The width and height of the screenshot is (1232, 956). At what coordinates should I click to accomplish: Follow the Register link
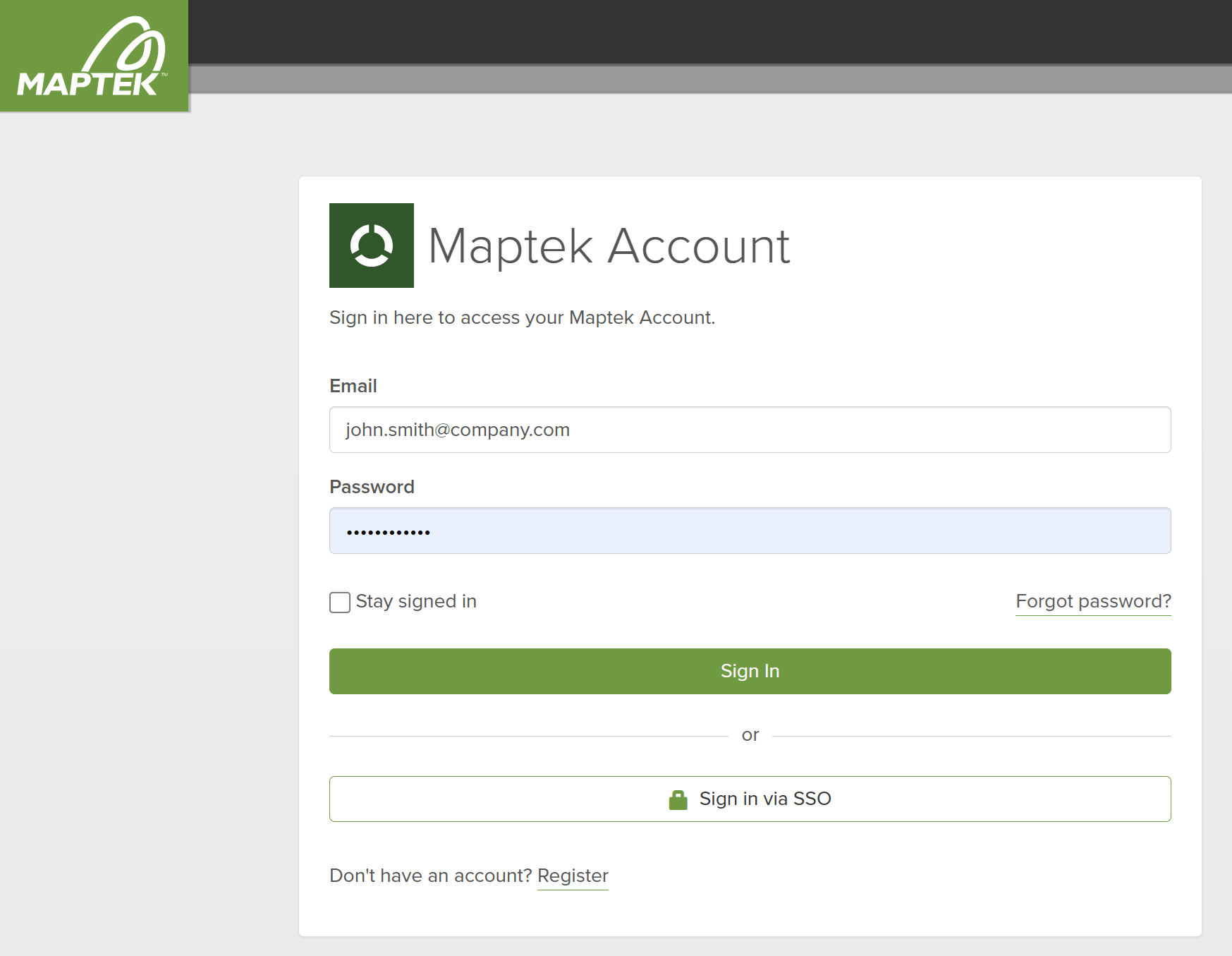pos(573,876)
